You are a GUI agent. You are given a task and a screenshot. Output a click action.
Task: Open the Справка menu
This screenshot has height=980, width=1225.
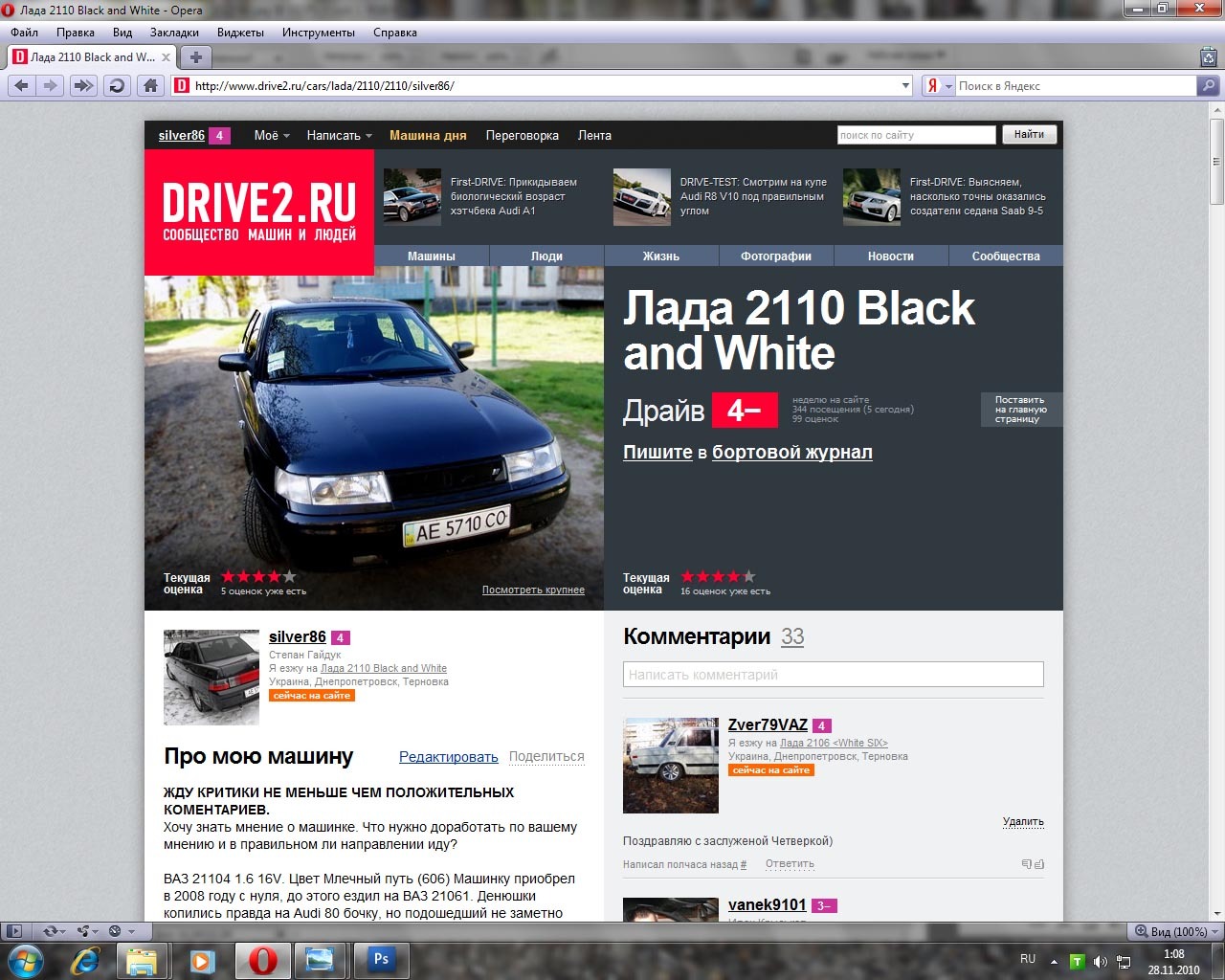(x=395, y=33)
